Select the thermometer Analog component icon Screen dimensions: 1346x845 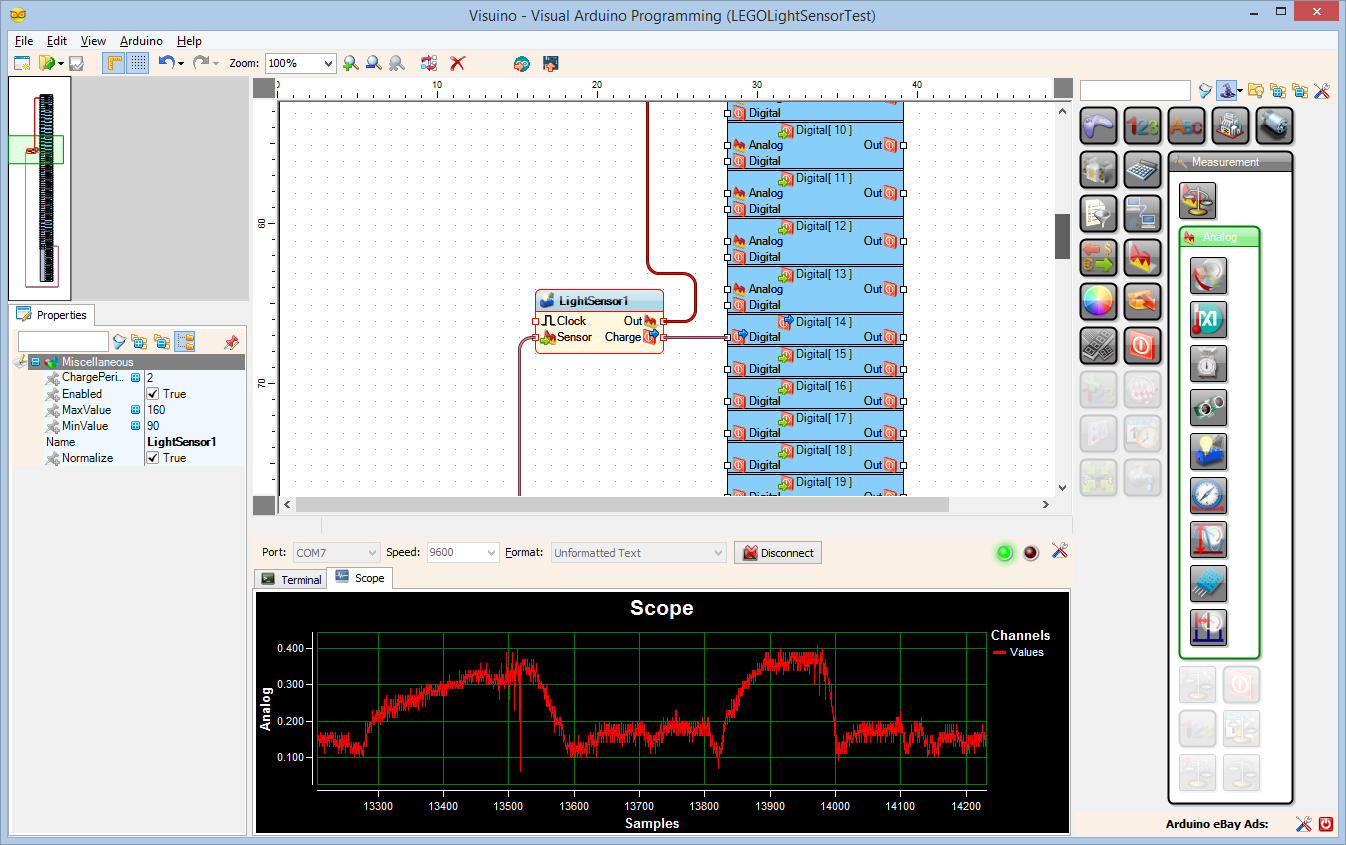coord(1208,319)
